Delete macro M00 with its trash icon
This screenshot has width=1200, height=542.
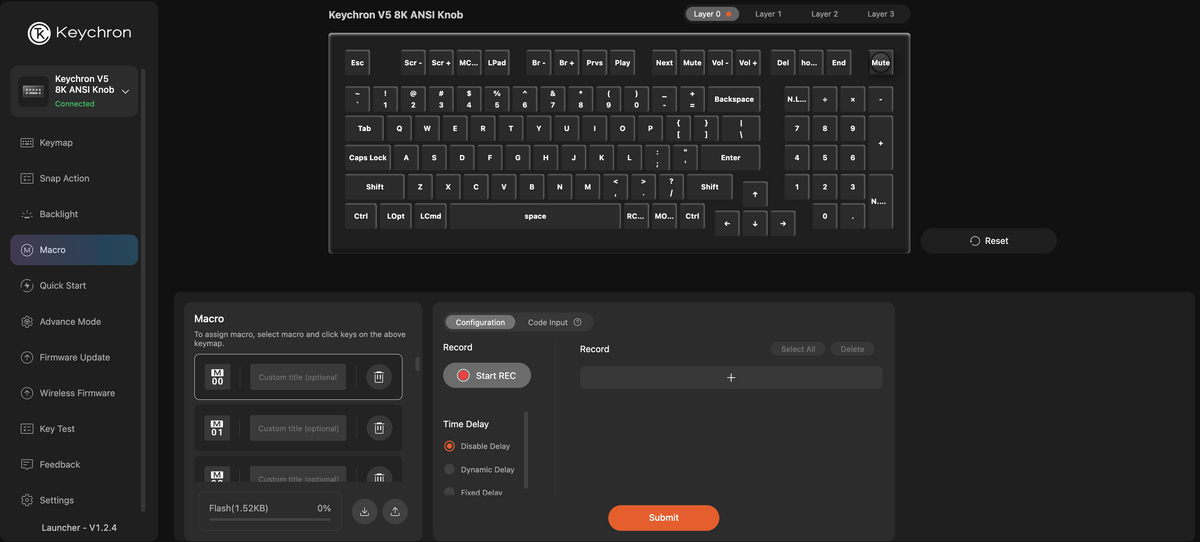tap(379, 377)
